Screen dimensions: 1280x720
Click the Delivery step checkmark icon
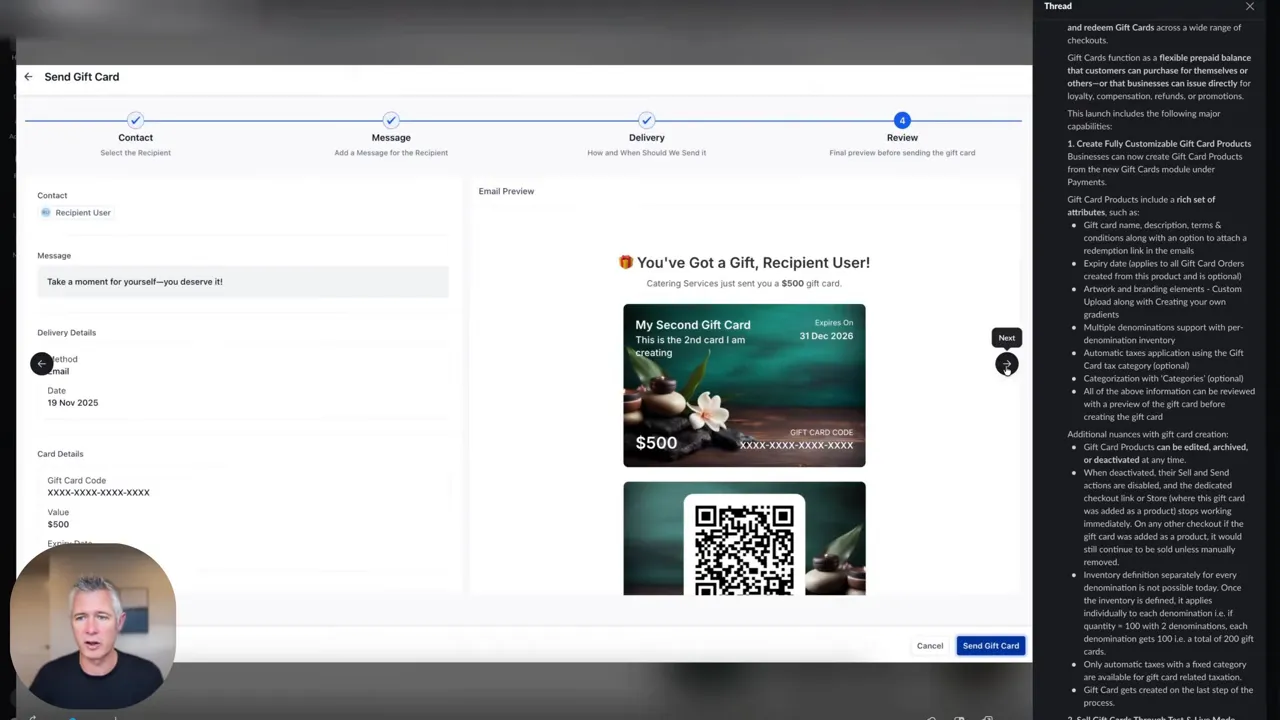[x=646, y=119]
